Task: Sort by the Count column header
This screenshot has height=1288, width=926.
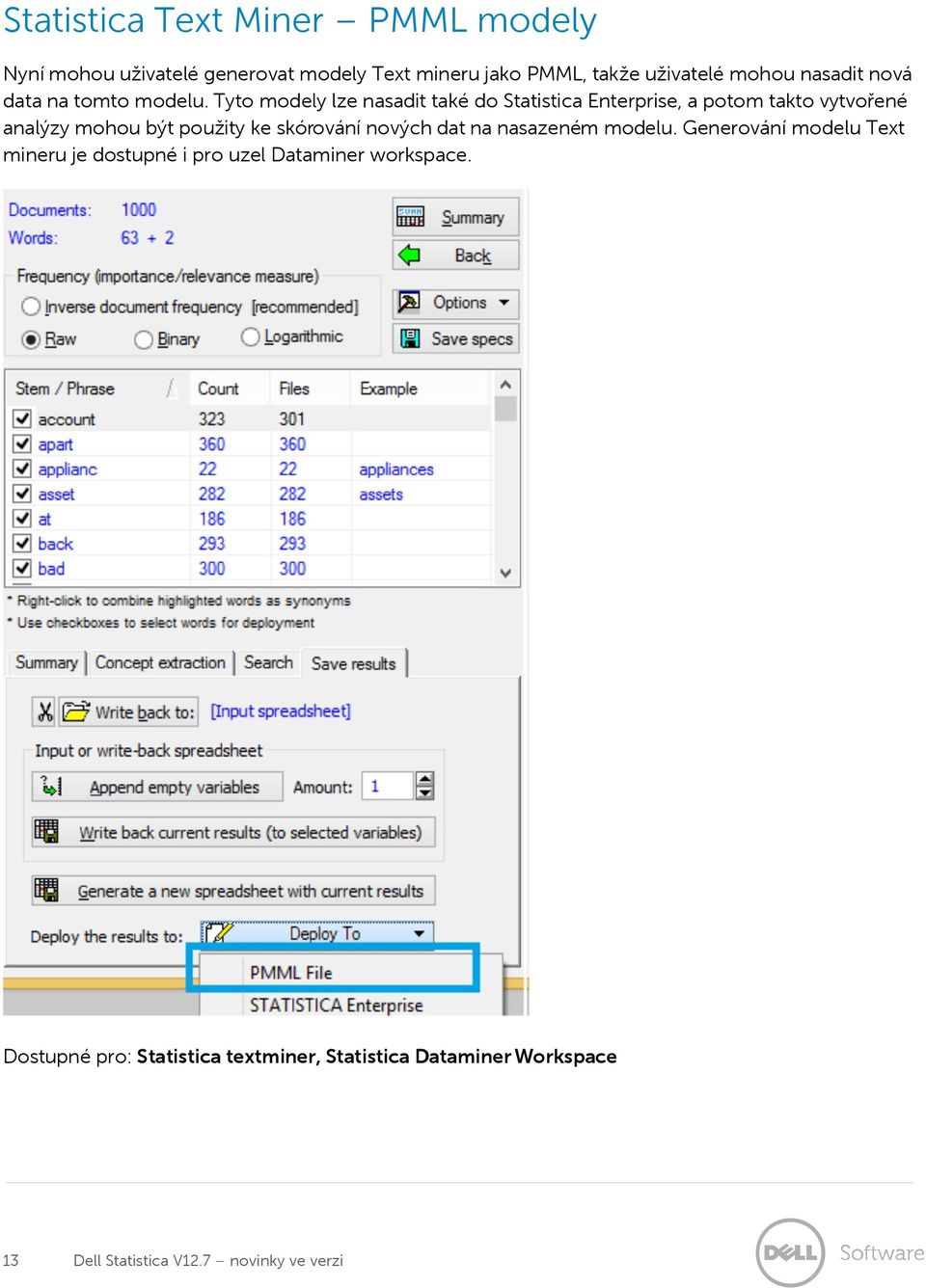Action: pyautogui.click(x=230, y=389)
